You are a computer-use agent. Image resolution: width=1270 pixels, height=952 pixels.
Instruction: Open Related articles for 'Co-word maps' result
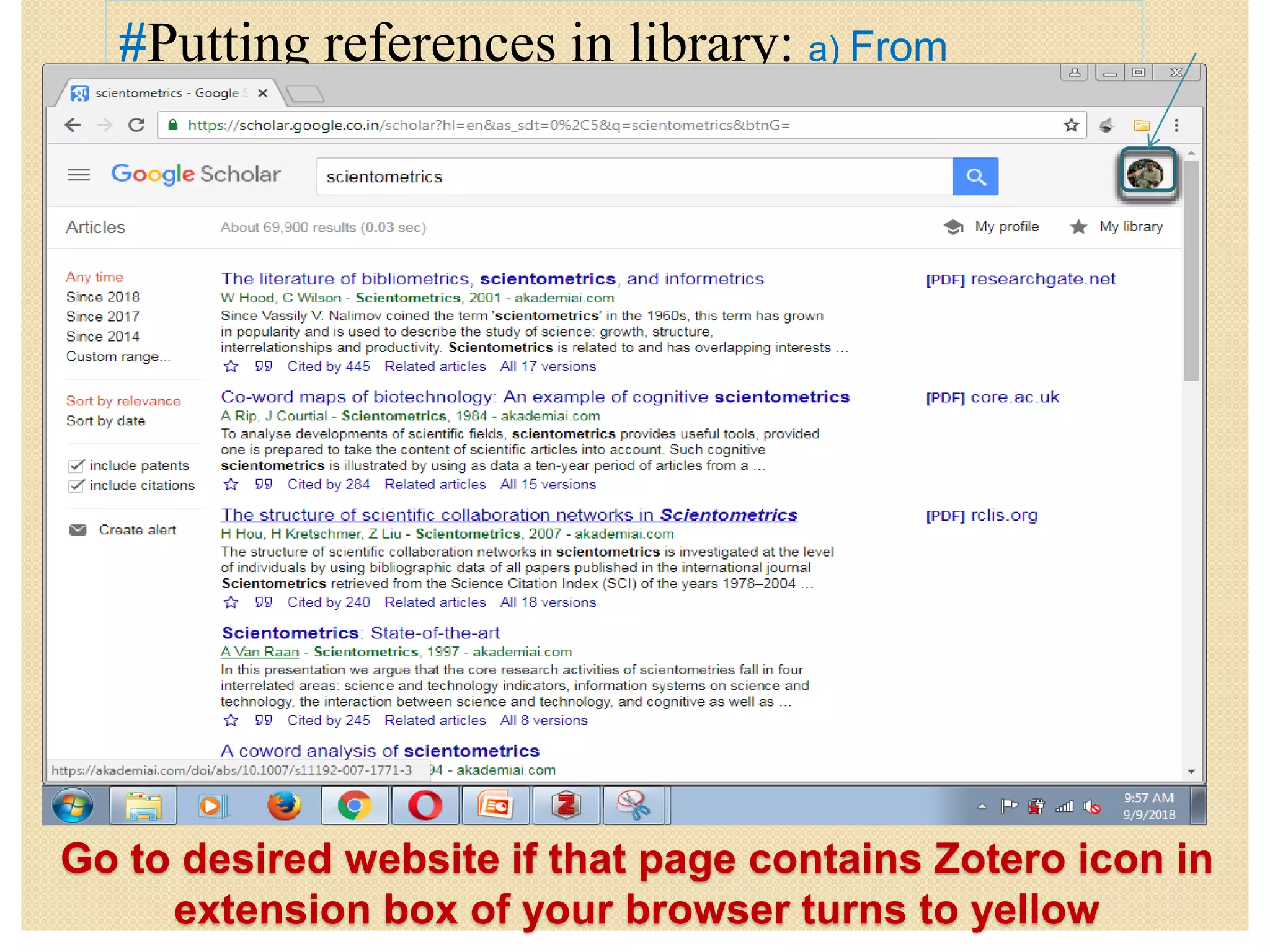(435, 484)
